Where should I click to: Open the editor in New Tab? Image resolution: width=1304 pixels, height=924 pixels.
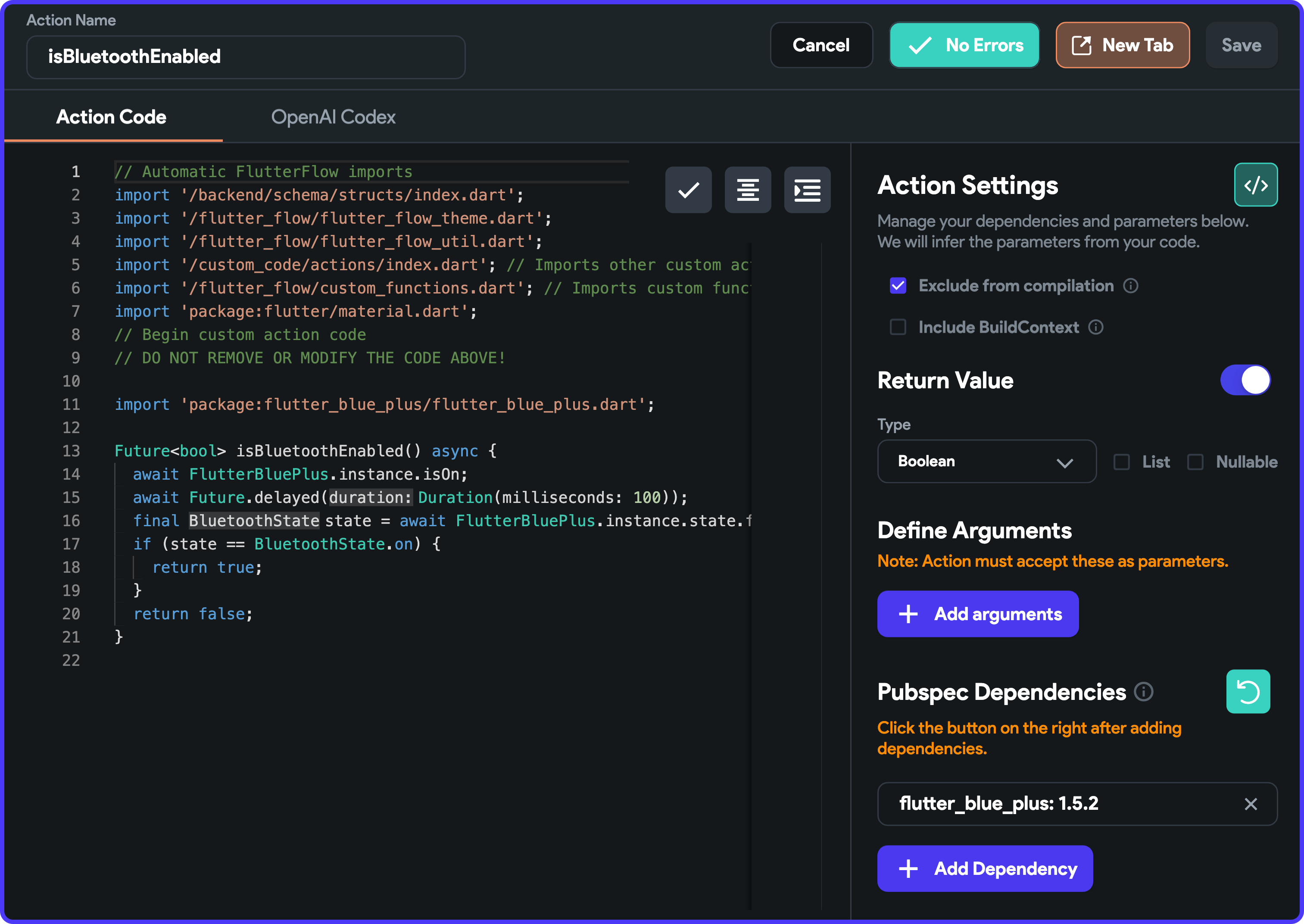click(x=1122, y=46)
